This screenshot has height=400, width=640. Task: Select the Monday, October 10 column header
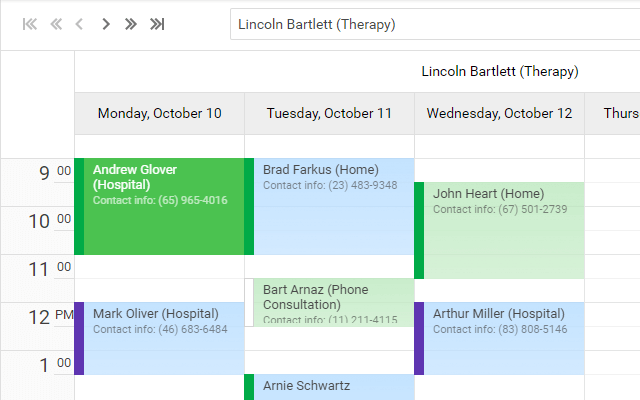[159, 114]
